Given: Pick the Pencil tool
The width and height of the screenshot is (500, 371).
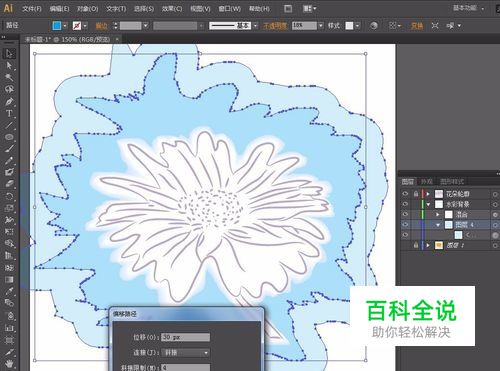Looking at the screenshot, I should (9, 161).
